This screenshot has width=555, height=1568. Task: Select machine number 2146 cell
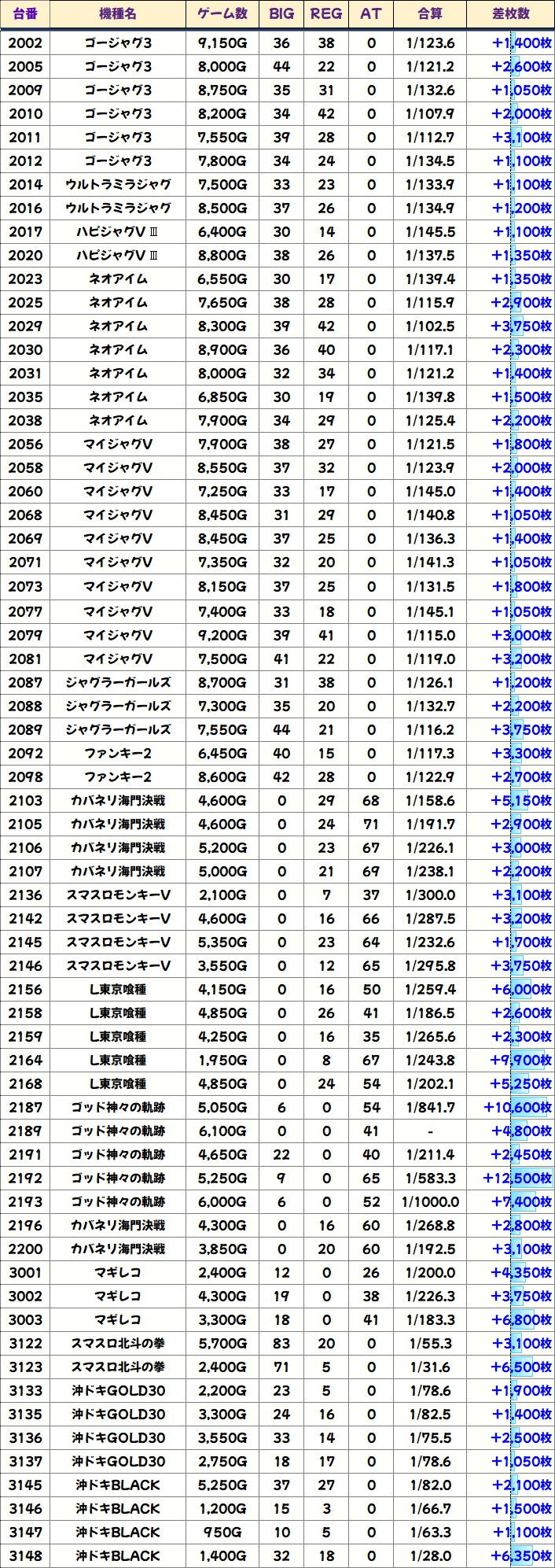[x=25, y=965]
